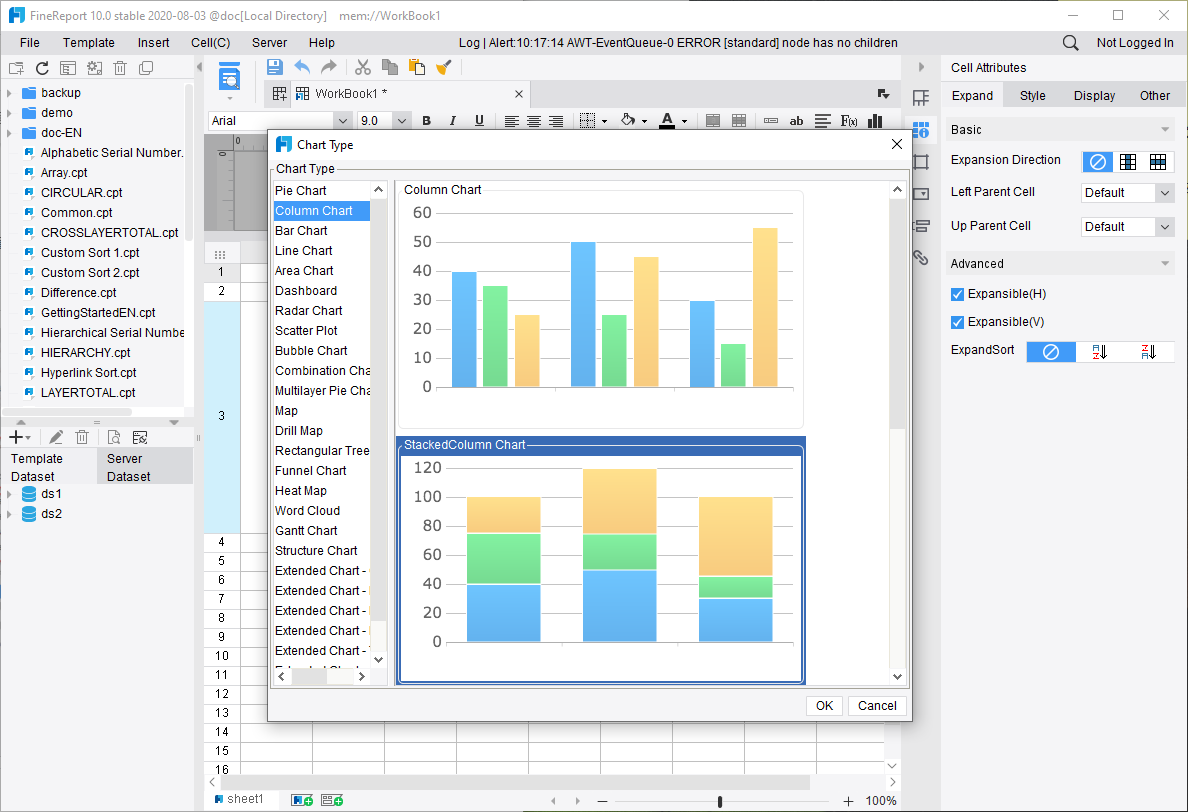1188x812 pixels.
Task: Open the Server menu
Action: [x=270, y=42]
